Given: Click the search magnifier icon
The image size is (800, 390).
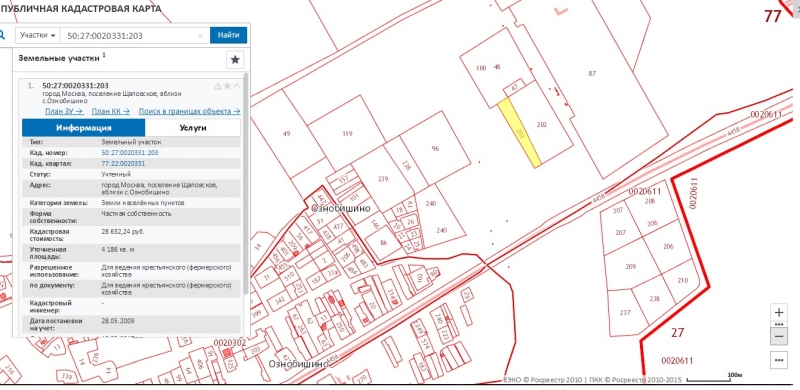Looking at the screenshot, I should click(2, 35).
